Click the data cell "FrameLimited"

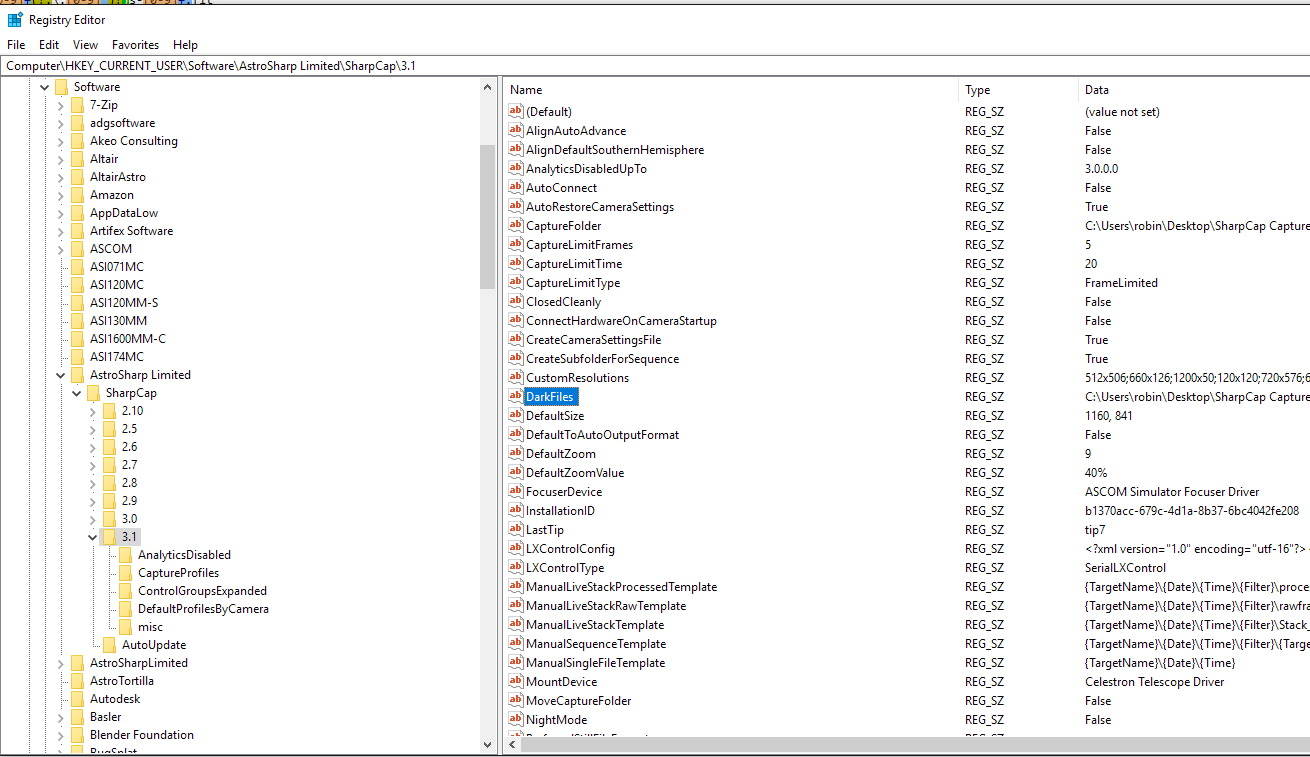coord(1121,283)
